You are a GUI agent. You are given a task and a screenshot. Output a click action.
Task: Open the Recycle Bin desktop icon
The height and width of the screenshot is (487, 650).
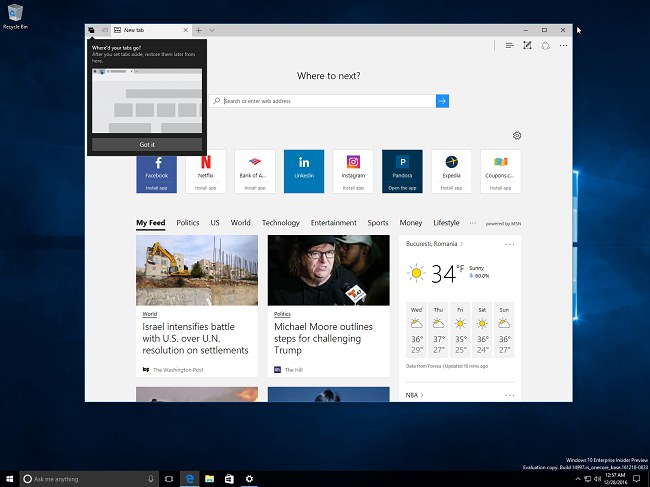click(x=15, y=17)
